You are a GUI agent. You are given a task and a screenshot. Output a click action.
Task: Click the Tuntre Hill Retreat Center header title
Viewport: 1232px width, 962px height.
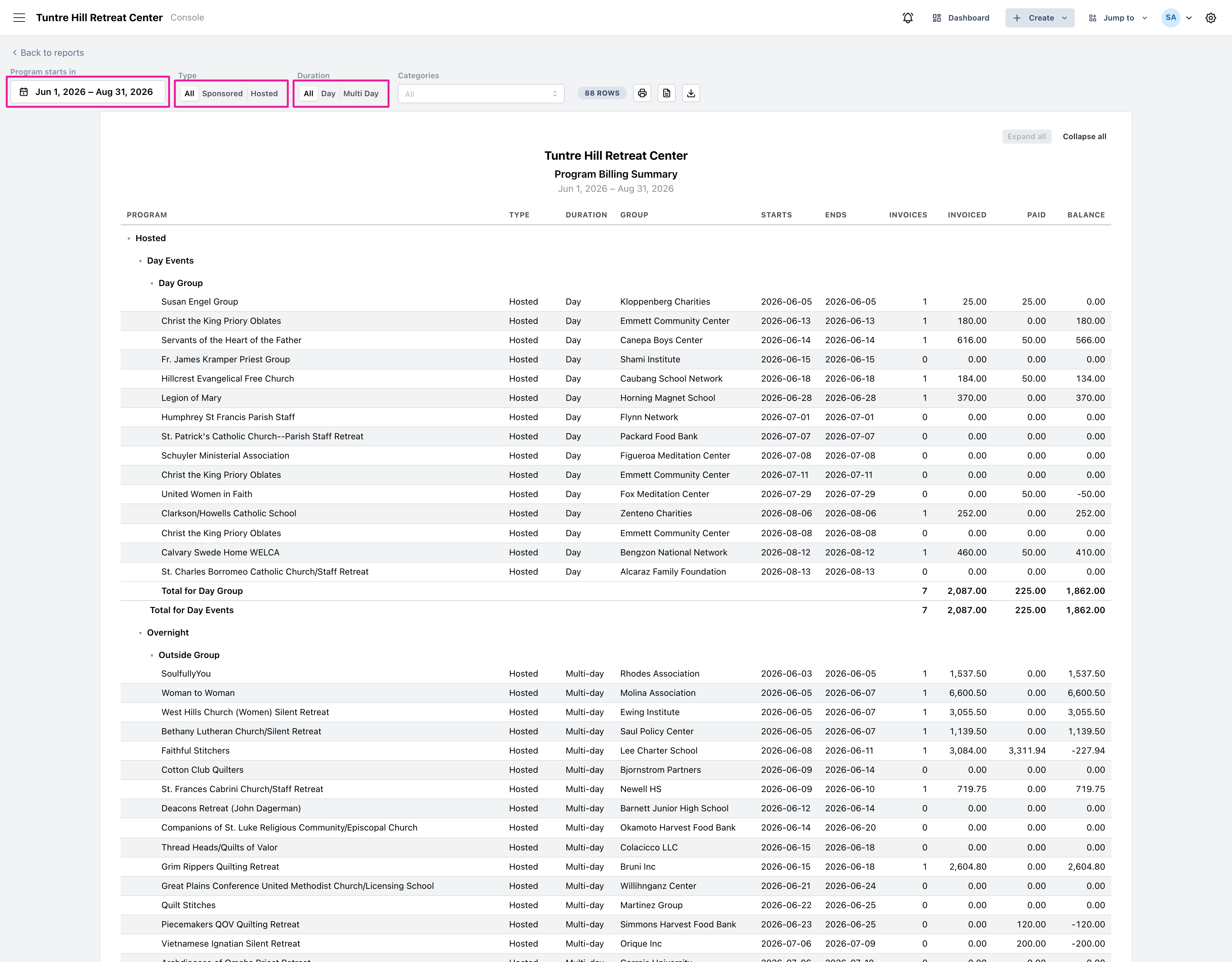(x=99, y=18)
